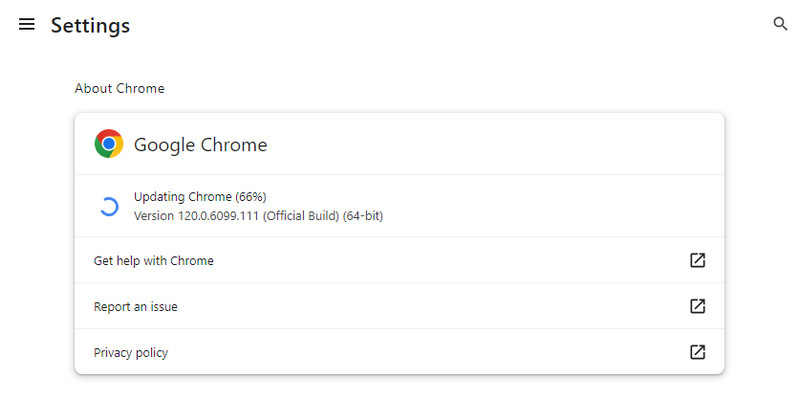Click the word Chrome in About heading
This screenshot has height=400, width=800.
tap(140, 89)
